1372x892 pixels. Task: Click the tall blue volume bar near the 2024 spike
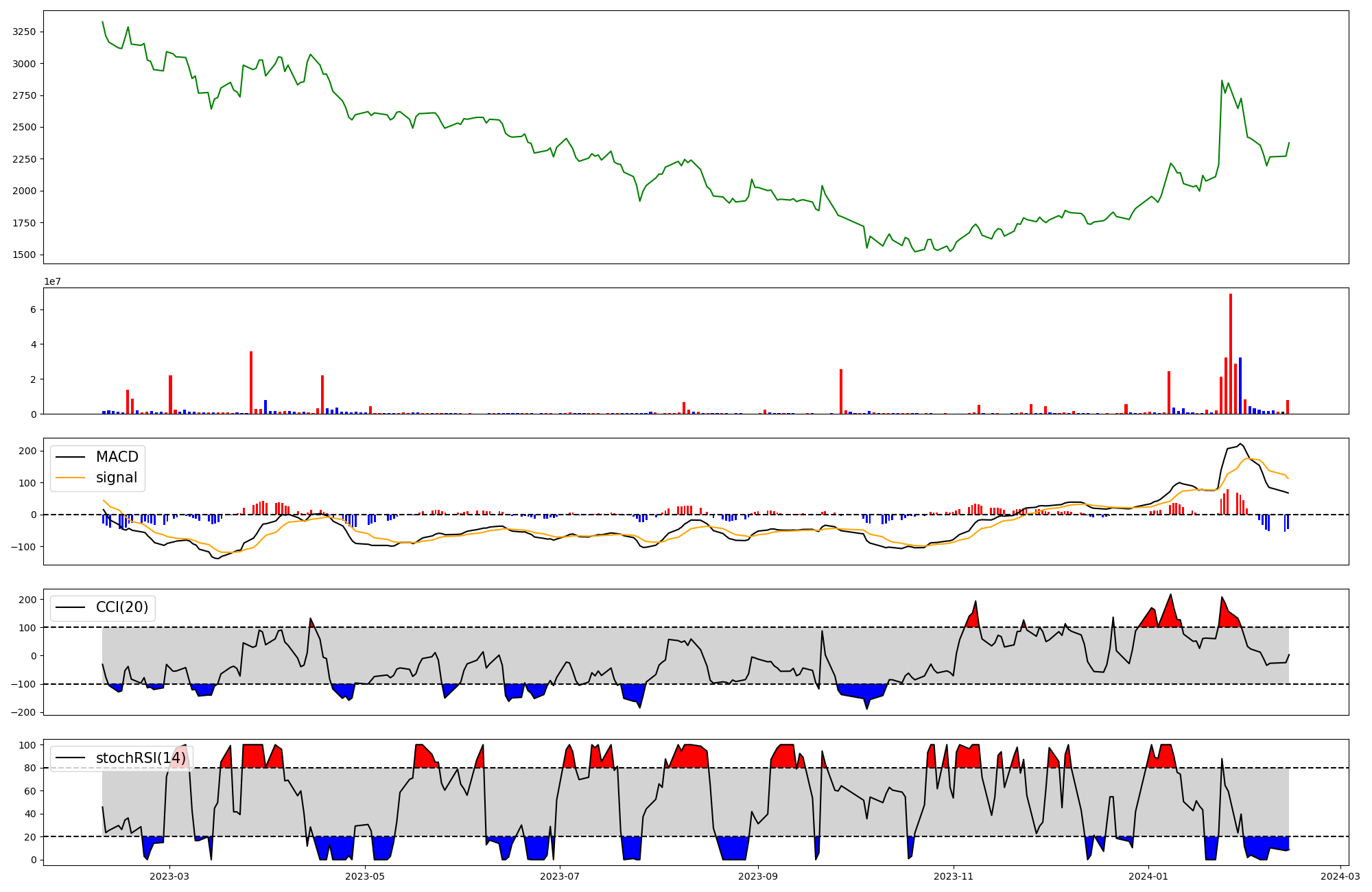click(x=1240, y=386)
